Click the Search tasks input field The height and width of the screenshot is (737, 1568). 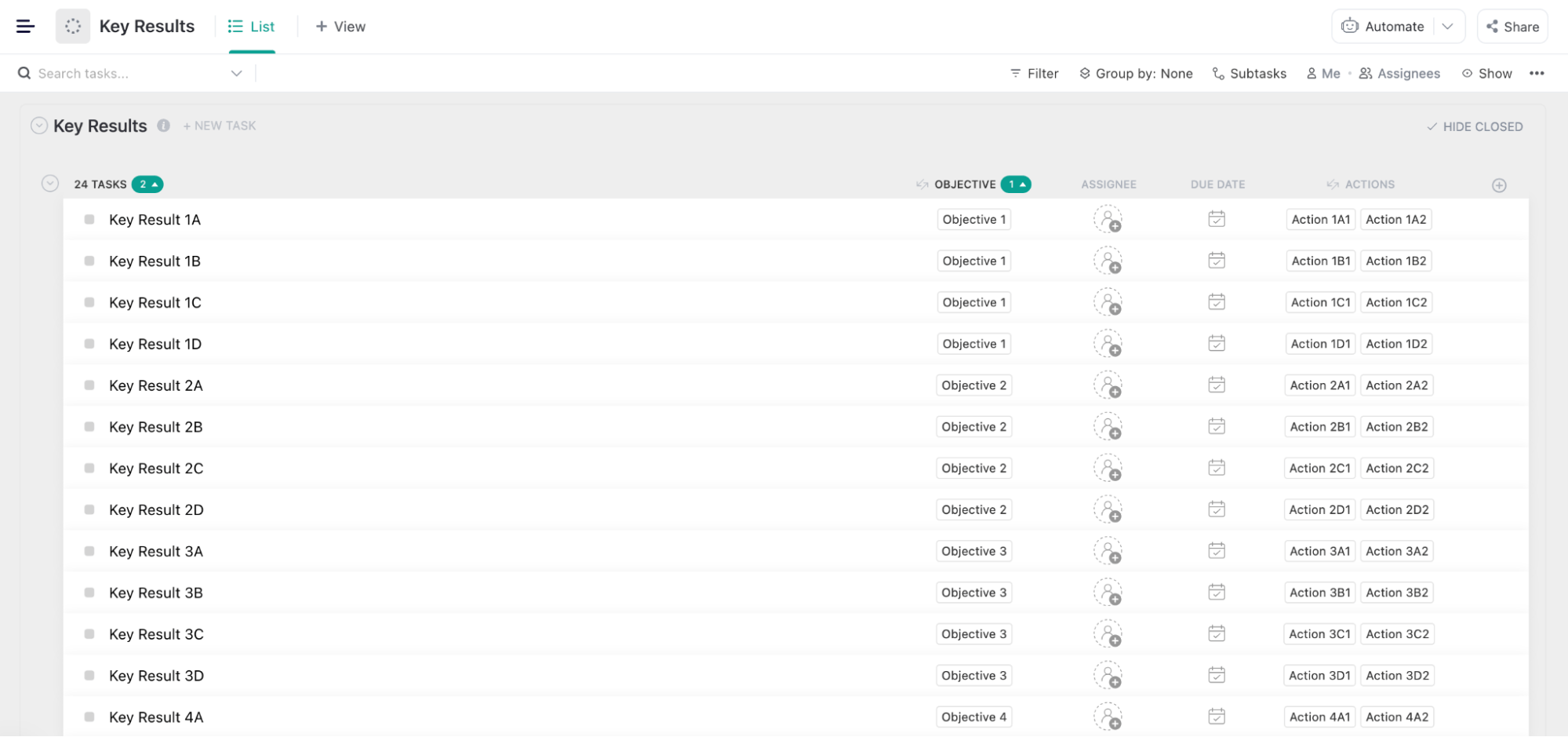click(126, 73)
